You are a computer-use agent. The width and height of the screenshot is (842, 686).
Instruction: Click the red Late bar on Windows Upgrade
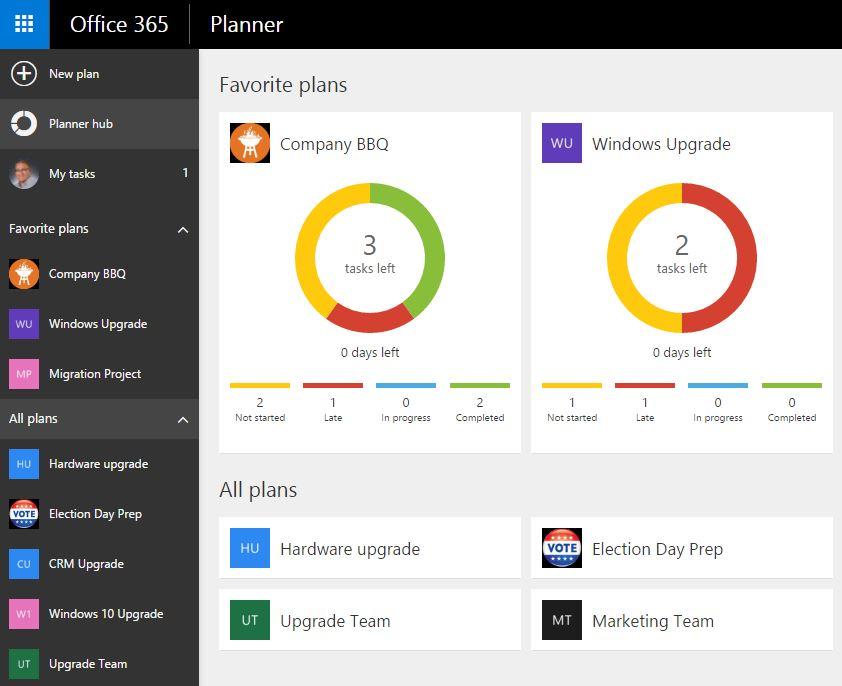[x=645, y=385]
